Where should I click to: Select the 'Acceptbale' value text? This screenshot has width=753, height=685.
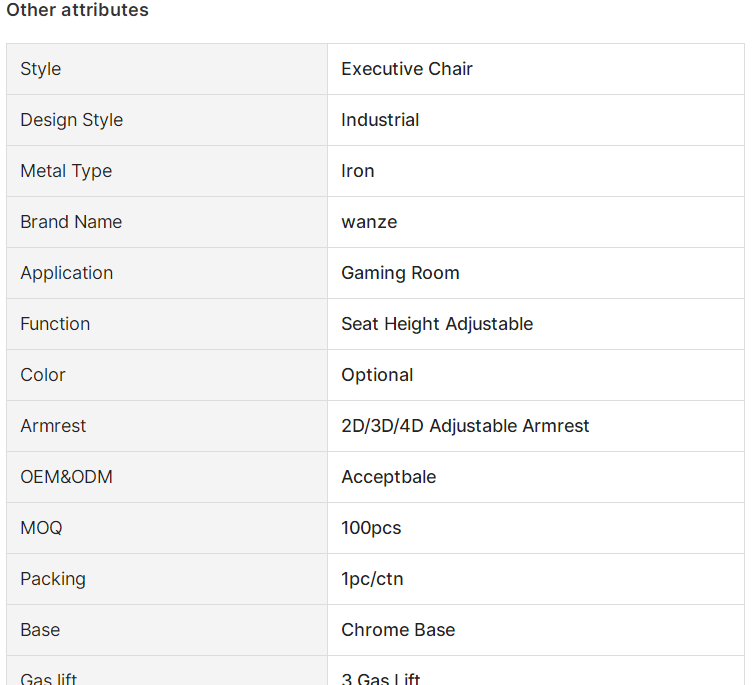coord(389,477)
